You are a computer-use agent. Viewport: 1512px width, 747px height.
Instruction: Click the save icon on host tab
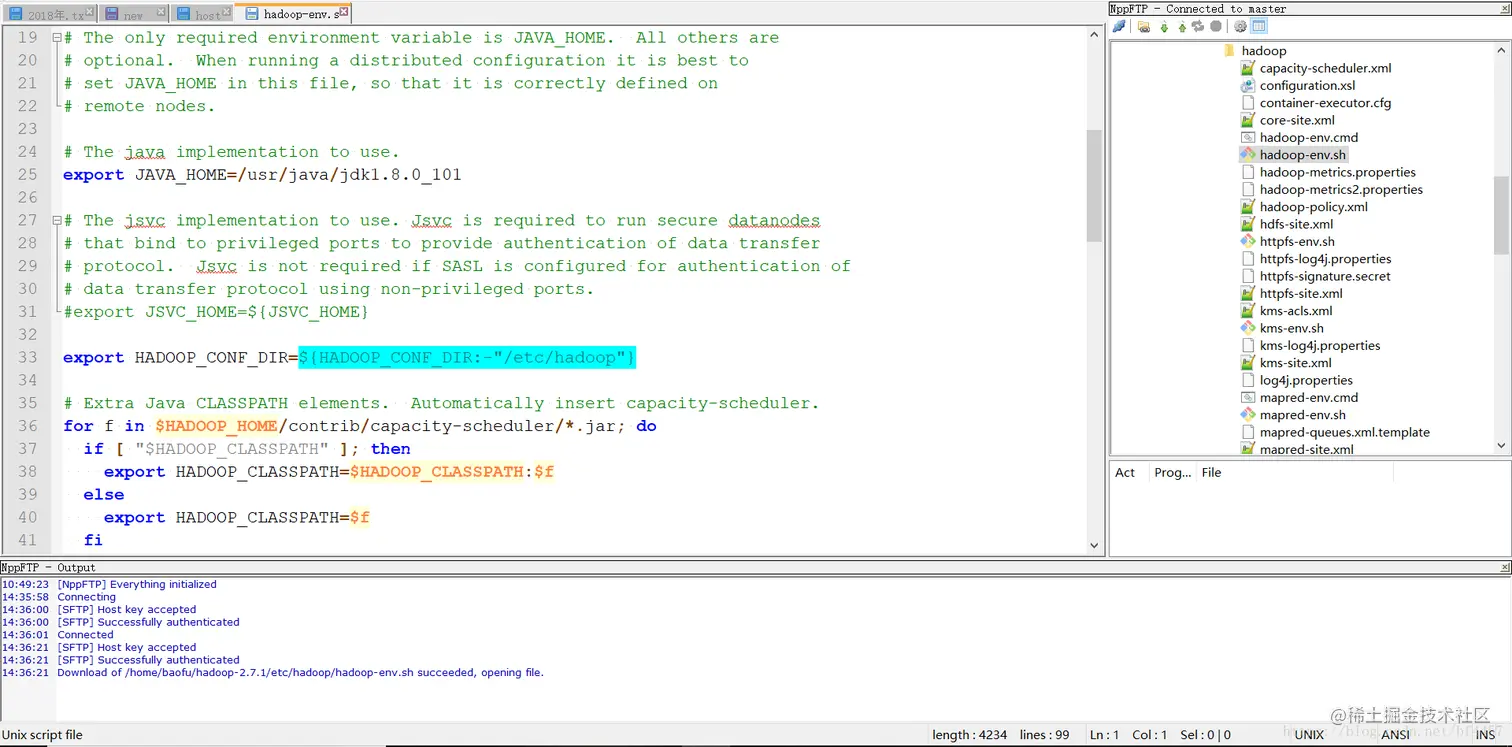pyautogui.click(x=184, y=14)
